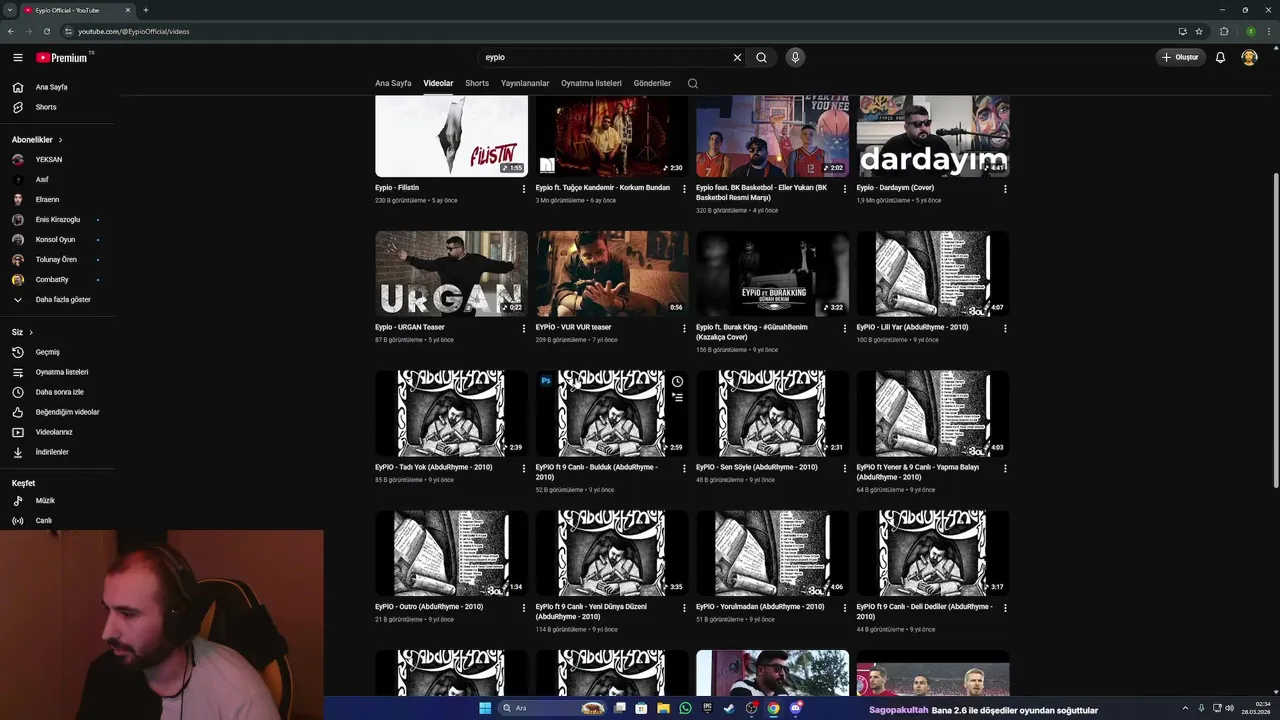This screenshot has height=720, width=1280.
Task: Open Steam from the taskbar
Action: point(729,708)
